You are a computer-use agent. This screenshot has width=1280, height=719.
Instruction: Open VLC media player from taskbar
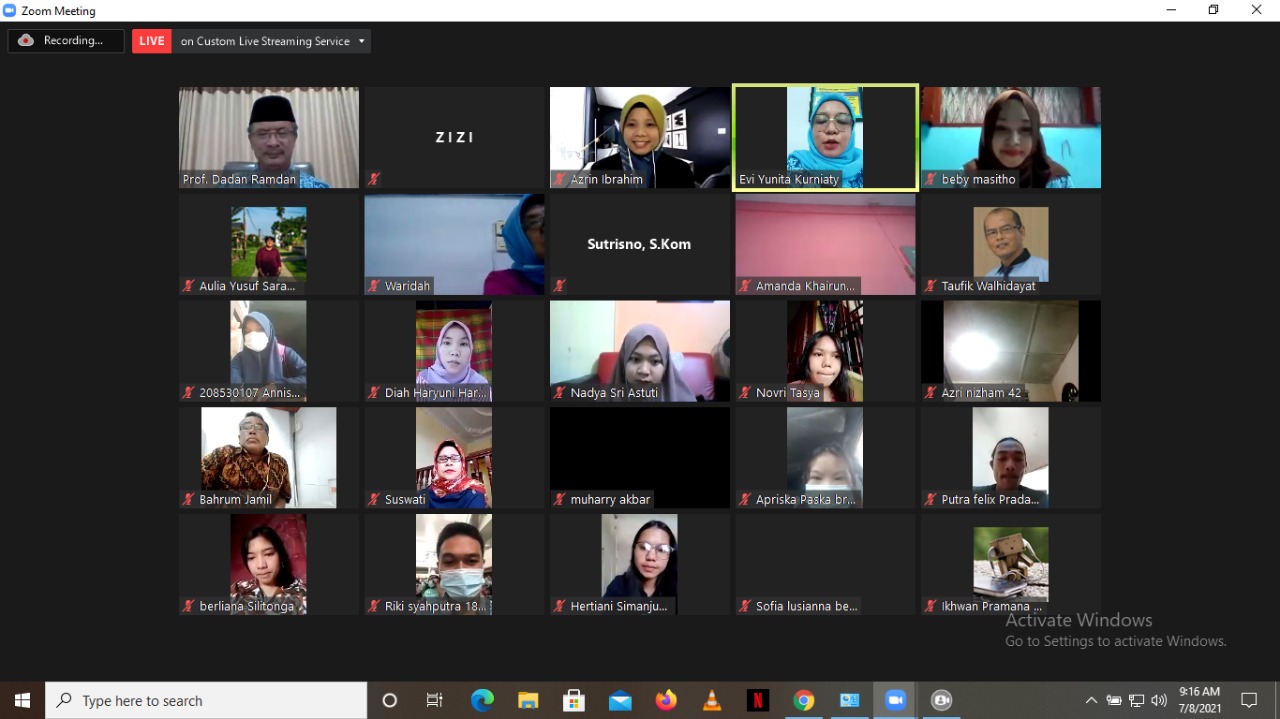[712, 701]
